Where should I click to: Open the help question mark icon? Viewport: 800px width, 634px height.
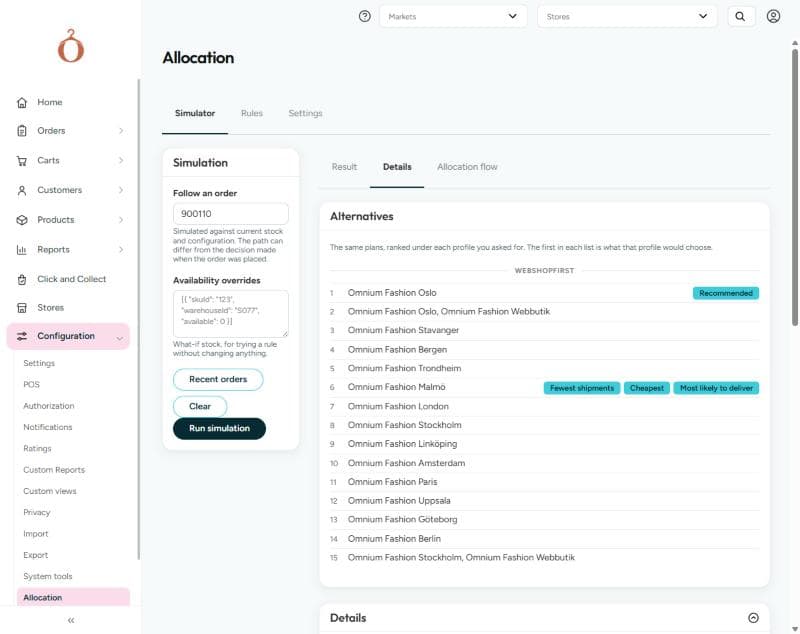(364, 16)
